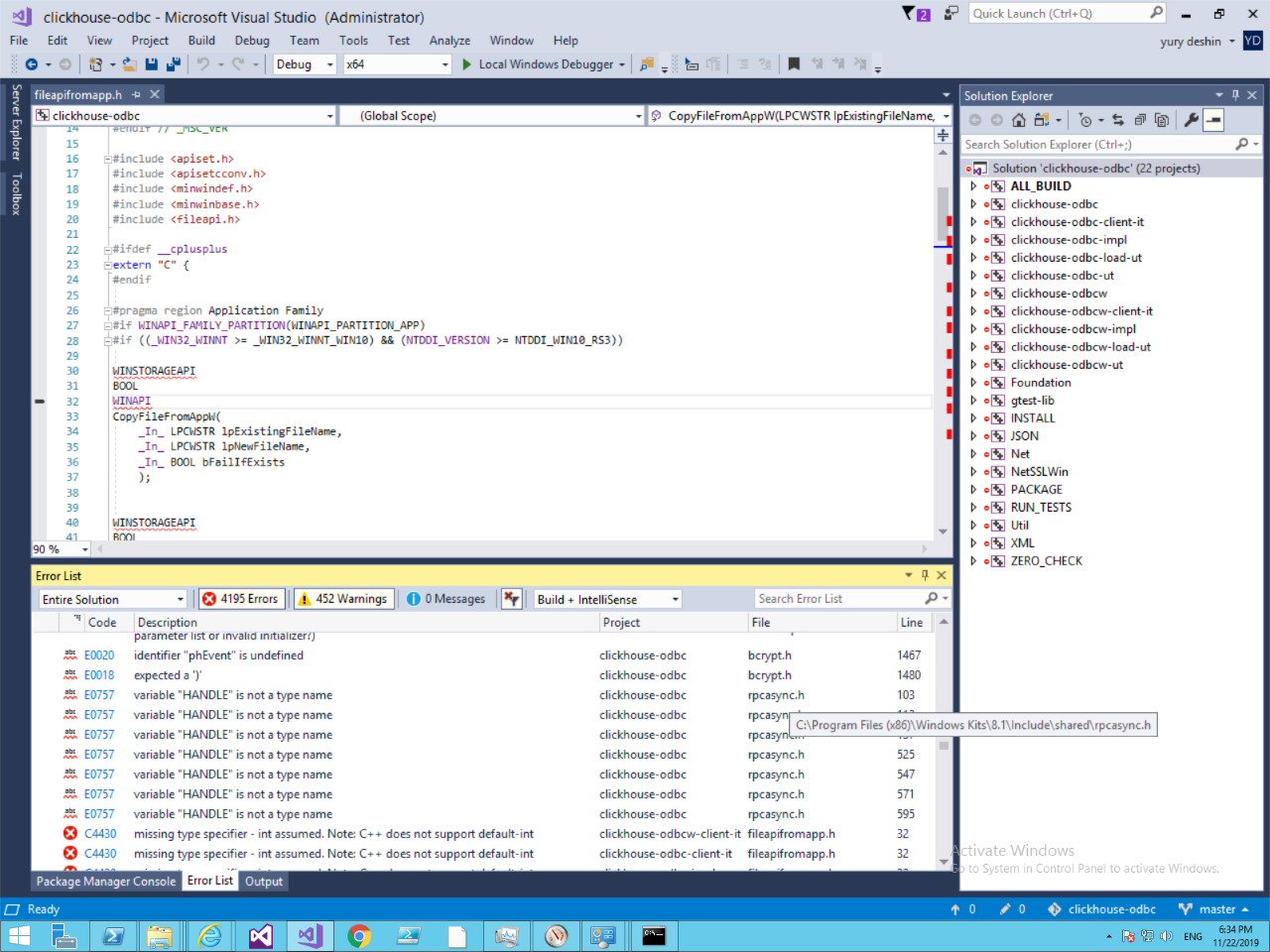Open Chrome from the Windows taskbar
1270x952 pixels.
pos(359,936)
